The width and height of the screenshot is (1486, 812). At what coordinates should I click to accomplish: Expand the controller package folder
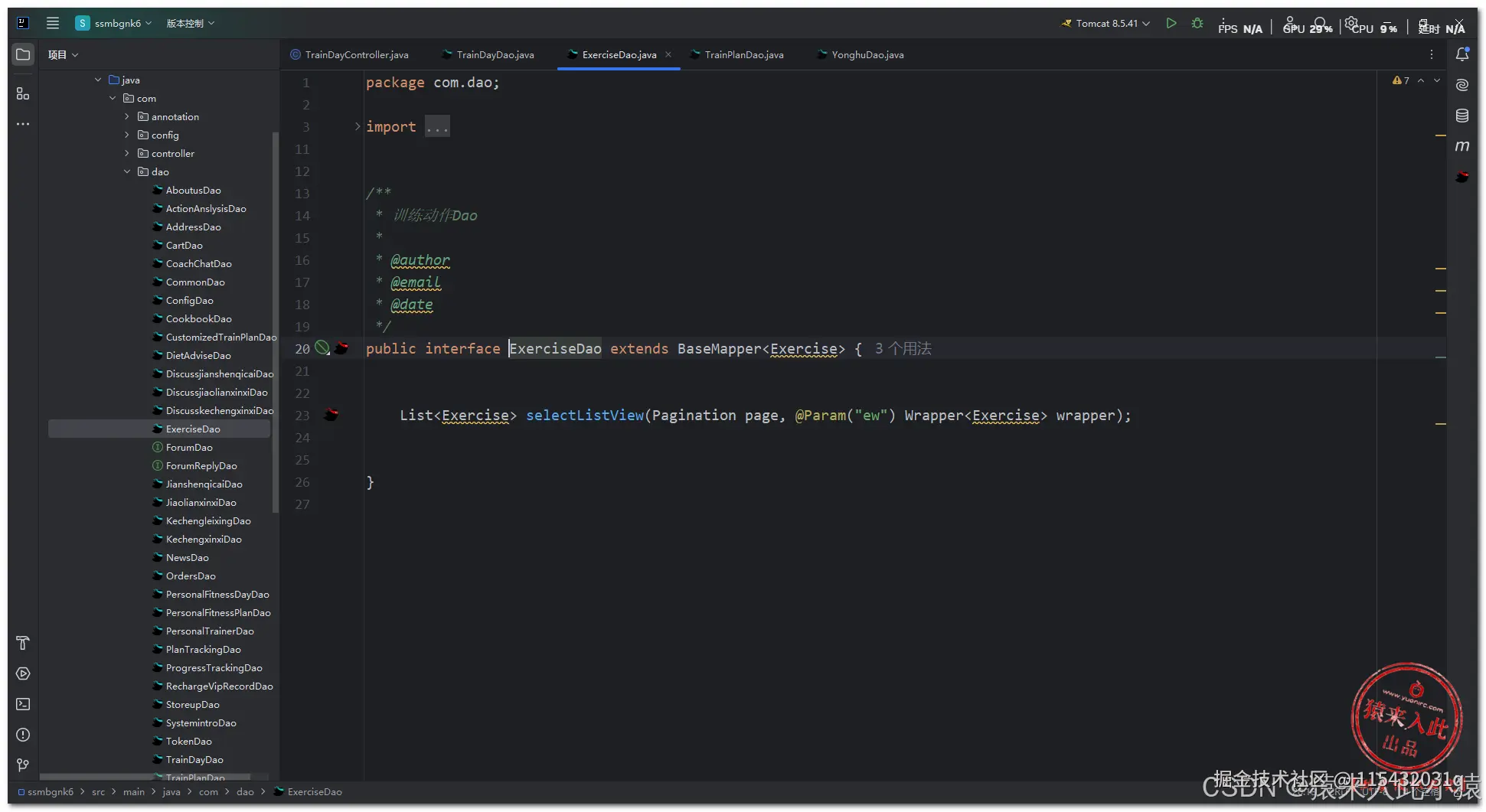pos(127,154)
